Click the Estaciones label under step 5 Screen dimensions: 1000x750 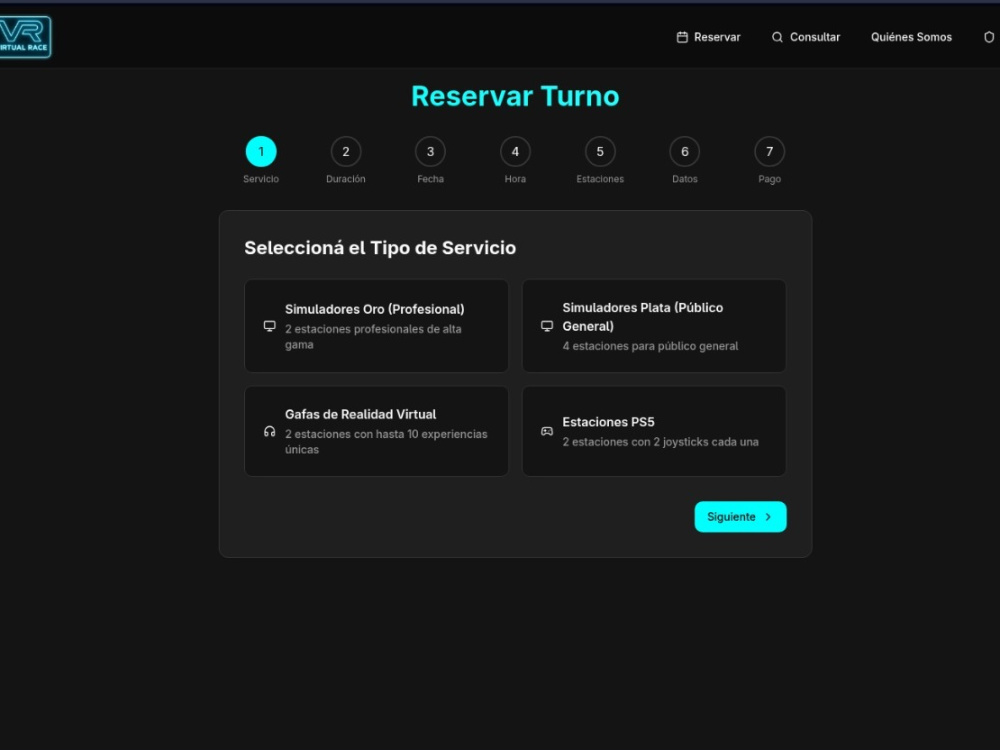tap(600, 179)
